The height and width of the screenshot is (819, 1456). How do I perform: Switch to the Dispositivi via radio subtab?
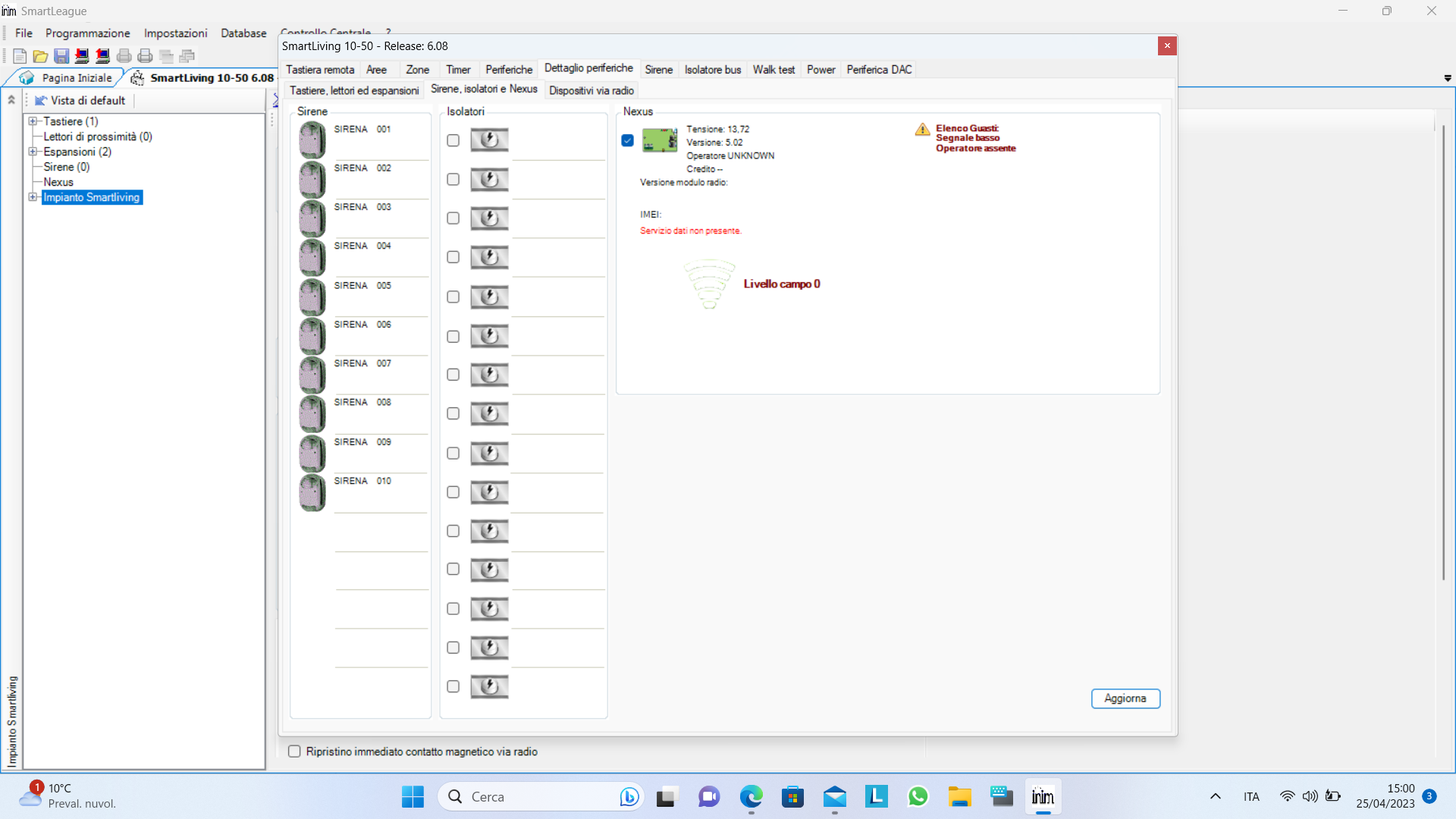tap(591, 91)
